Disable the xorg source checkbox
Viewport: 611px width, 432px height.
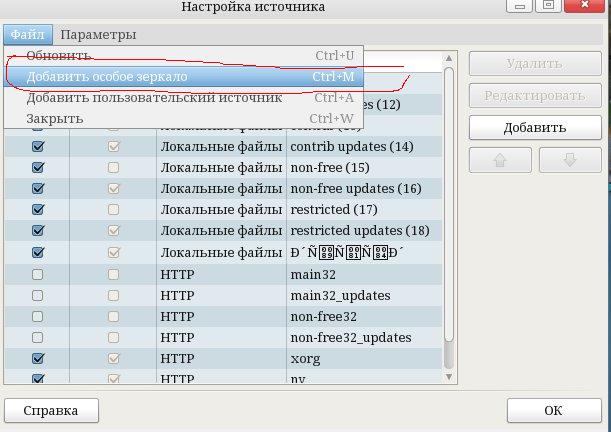point(38,358)
